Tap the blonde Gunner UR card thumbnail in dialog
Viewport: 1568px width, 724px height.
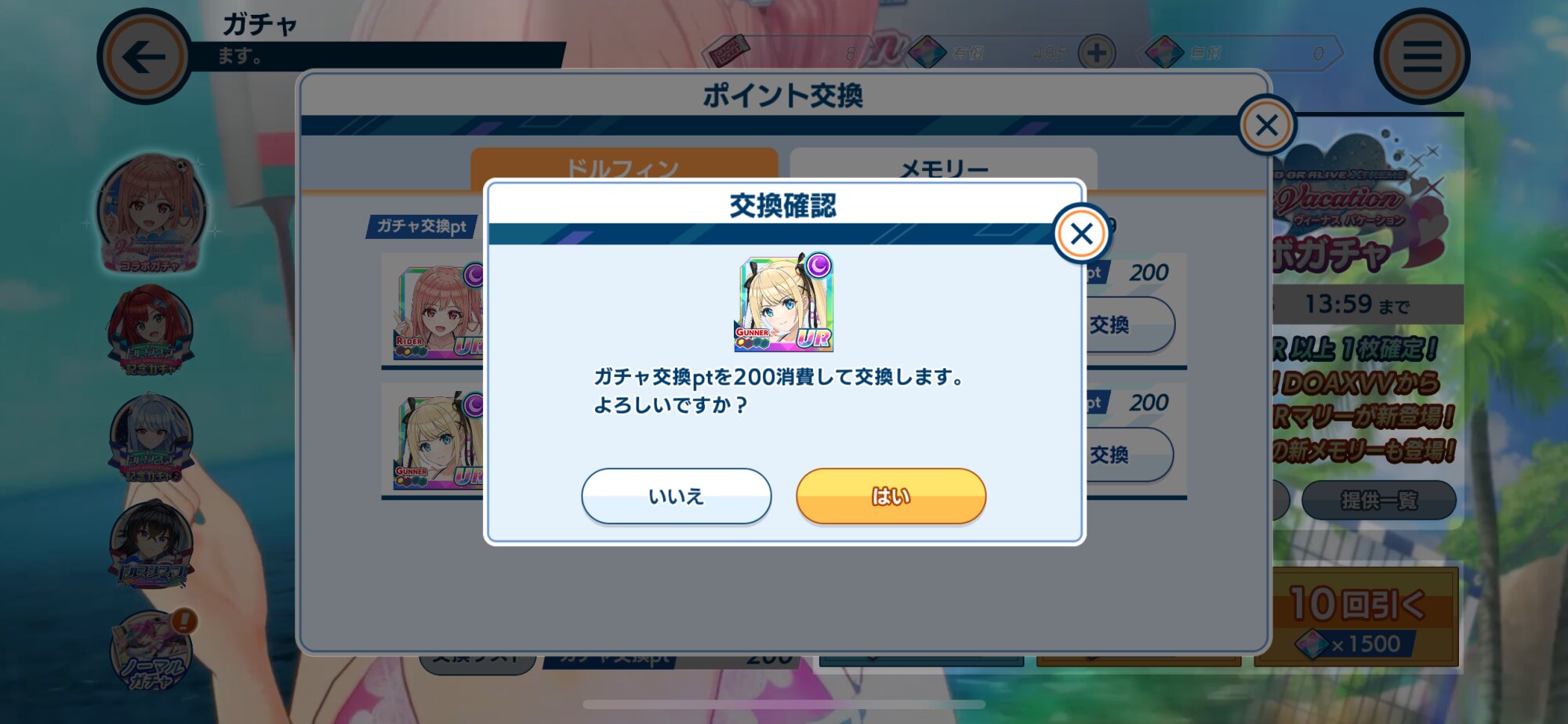[783, 303]
